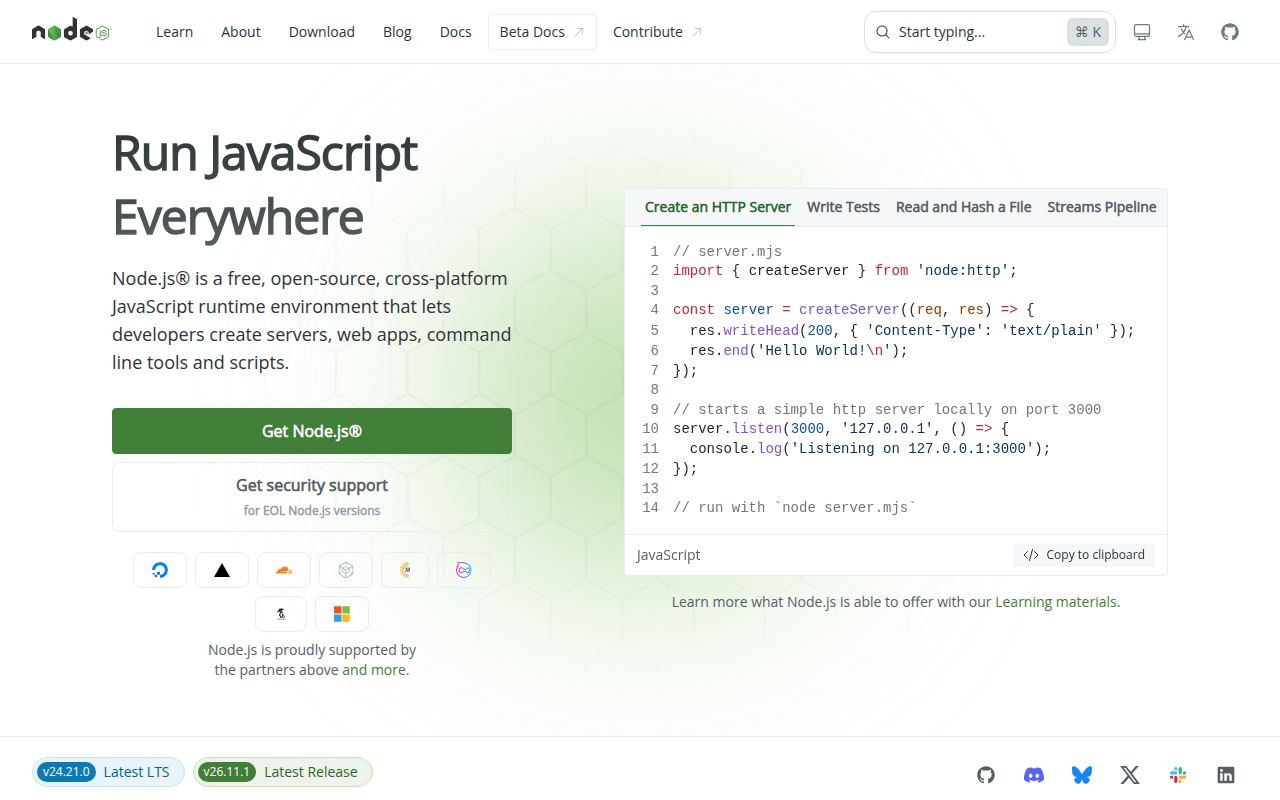Follow the Learning materials link
1280x800 pixels.
(x=1056, y=602)
